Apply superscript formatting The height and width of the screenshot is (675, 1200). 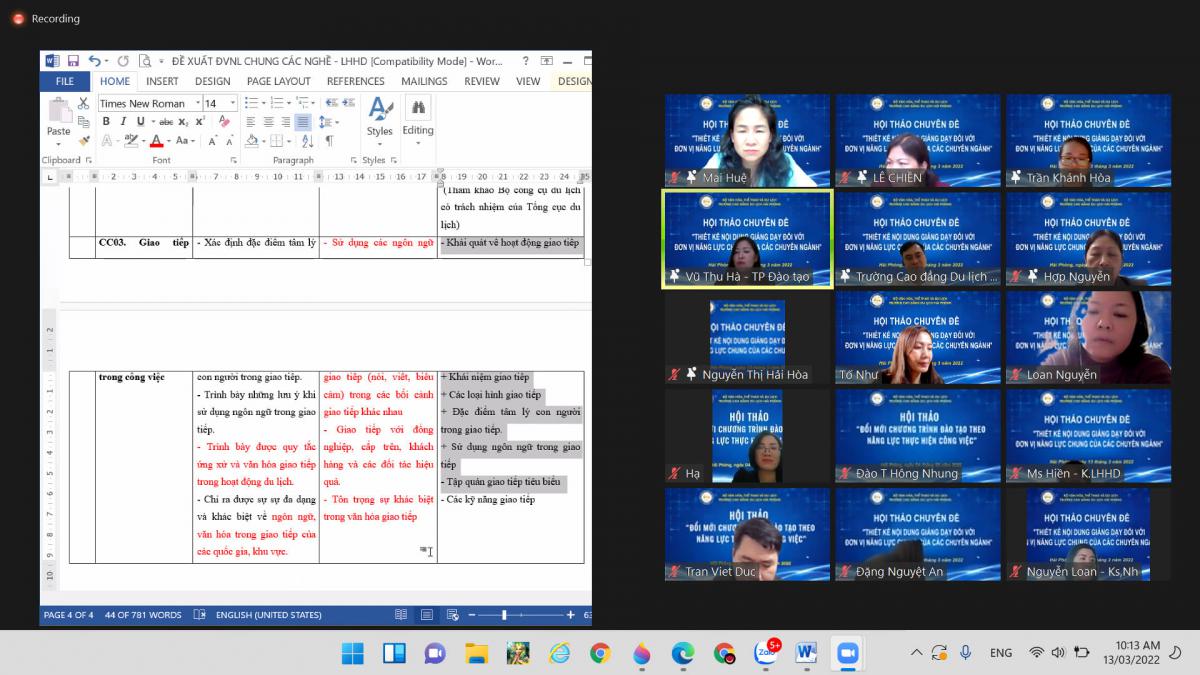tap(200, 121)
